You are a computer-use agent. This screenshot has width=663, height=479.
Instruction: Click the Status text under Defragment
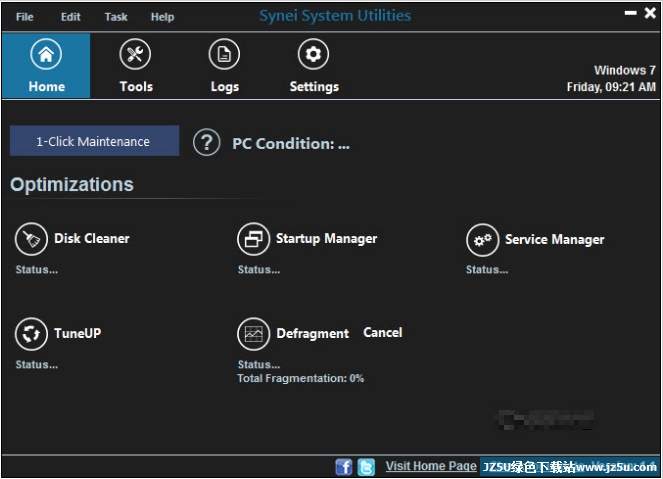(259, 364)
